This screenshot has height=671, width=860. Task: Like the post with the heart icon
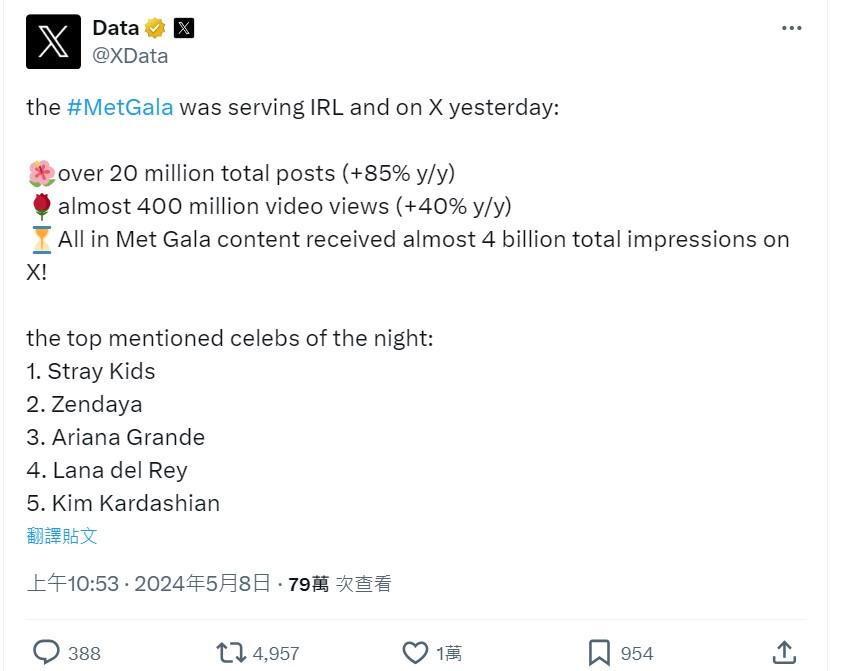(415, 653)
